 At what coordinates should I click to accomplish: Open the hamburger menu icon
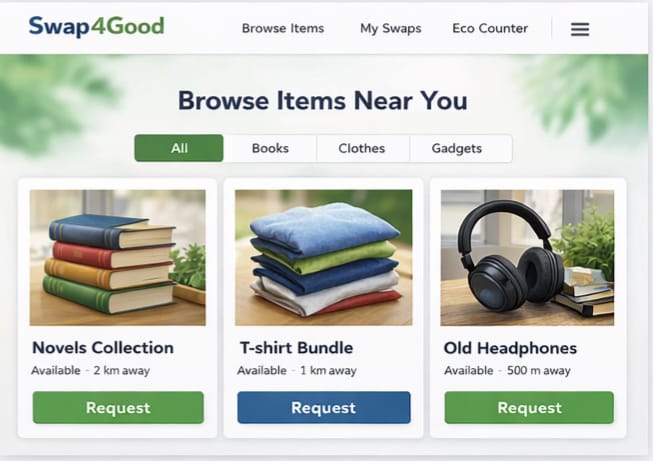(580, 29)
